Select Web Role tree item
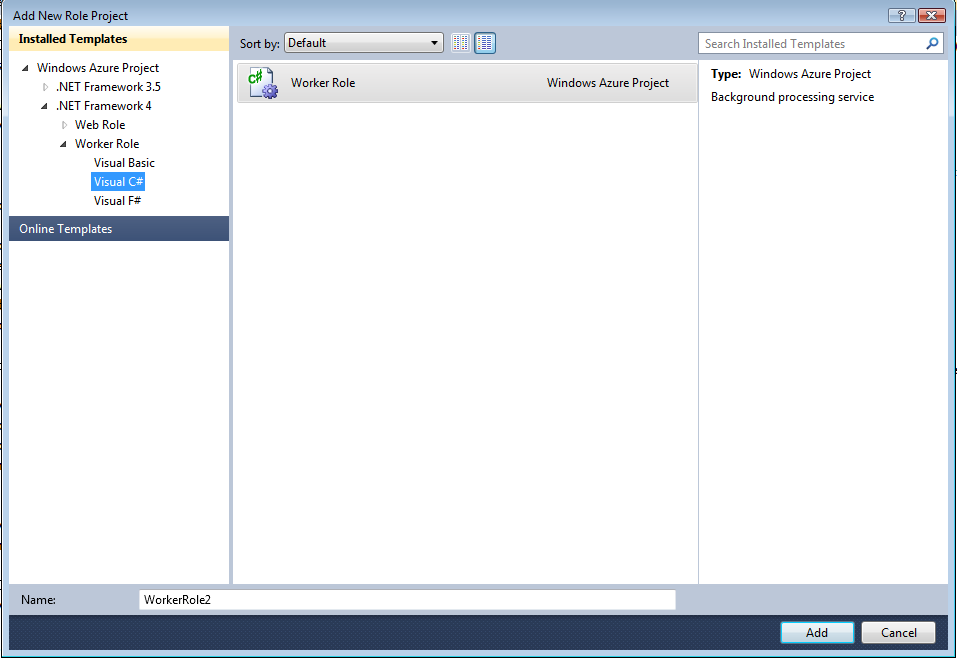The image size is (957, 658). tap(100, 125)
